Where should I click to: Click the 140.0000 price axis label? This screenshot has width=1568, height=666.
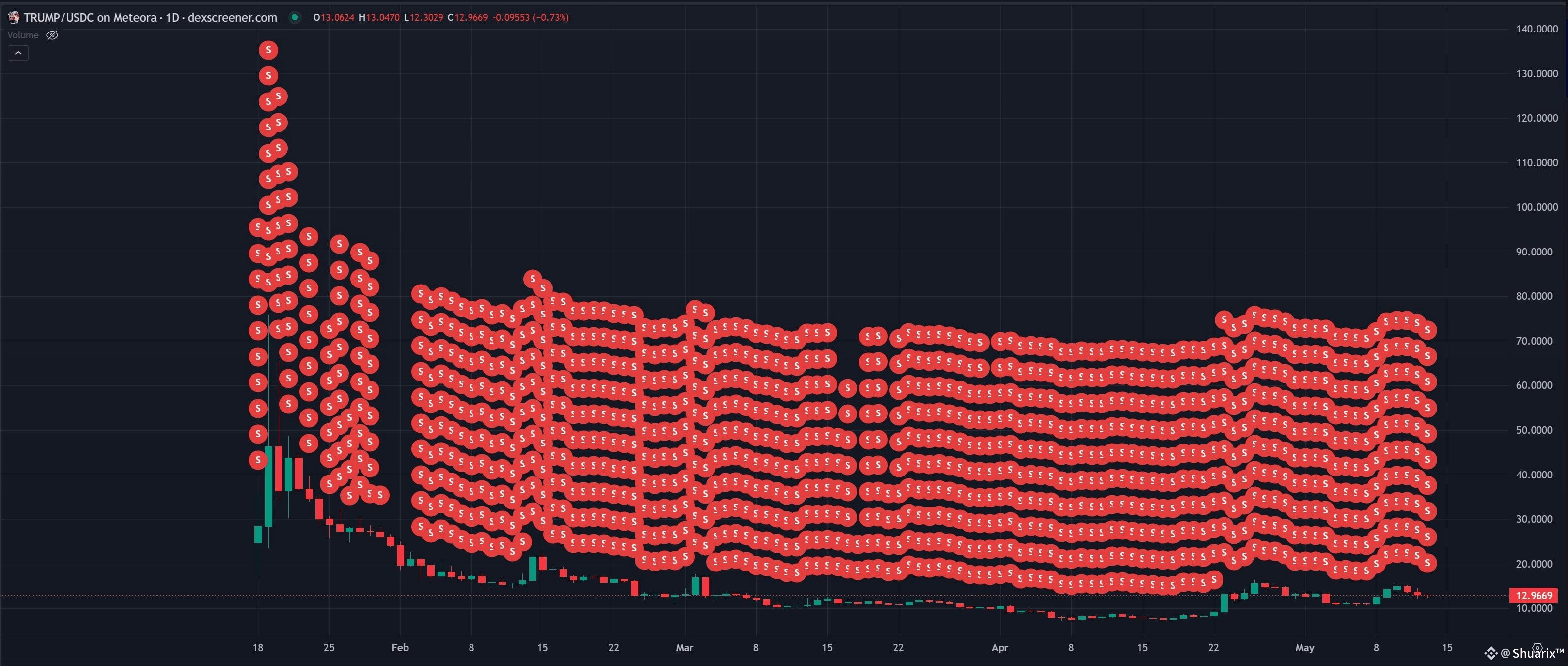tap(1537, 29)
